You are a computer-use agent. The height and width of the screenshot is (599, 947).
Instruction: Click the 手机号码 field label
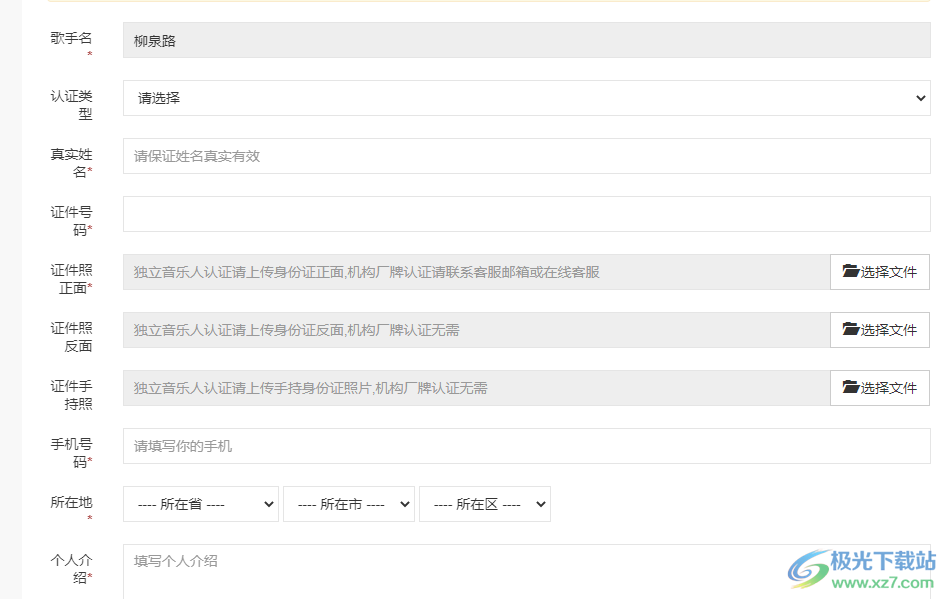click(72, 452)
